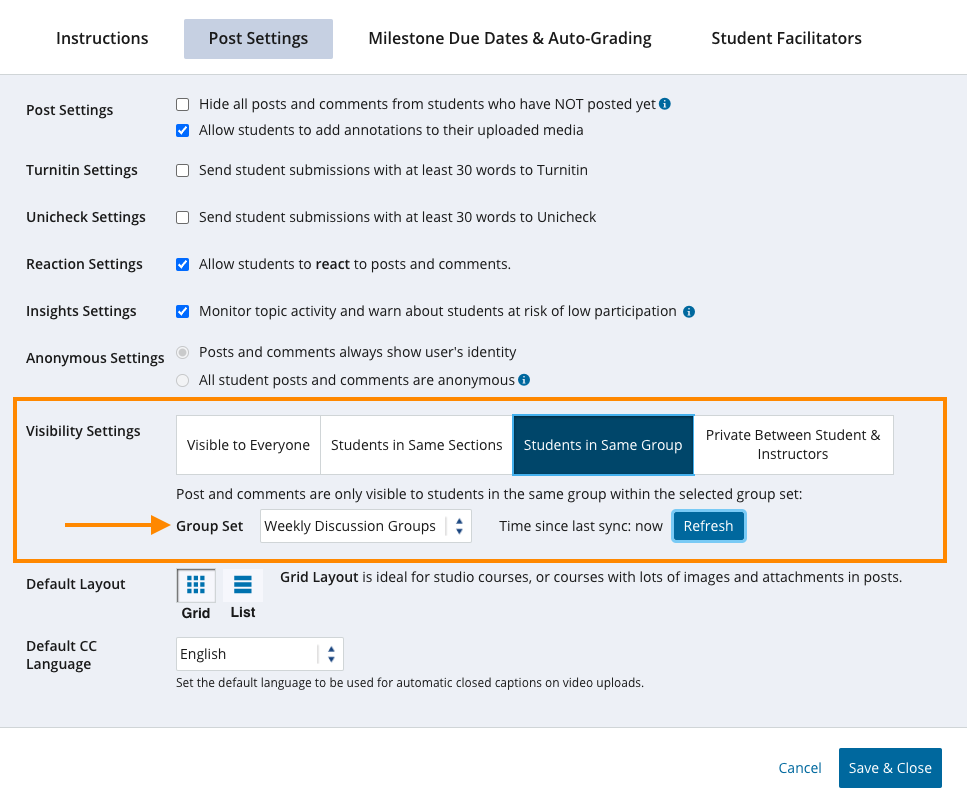Uncheck Allow students to add annotations
967x809 pixels.
coord(182,130)
